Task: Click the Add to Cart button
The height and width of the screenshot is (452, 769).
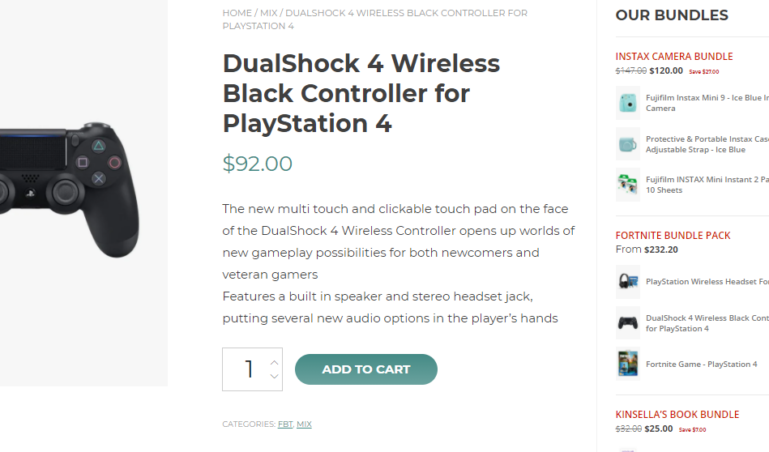Action: point(366,369)
